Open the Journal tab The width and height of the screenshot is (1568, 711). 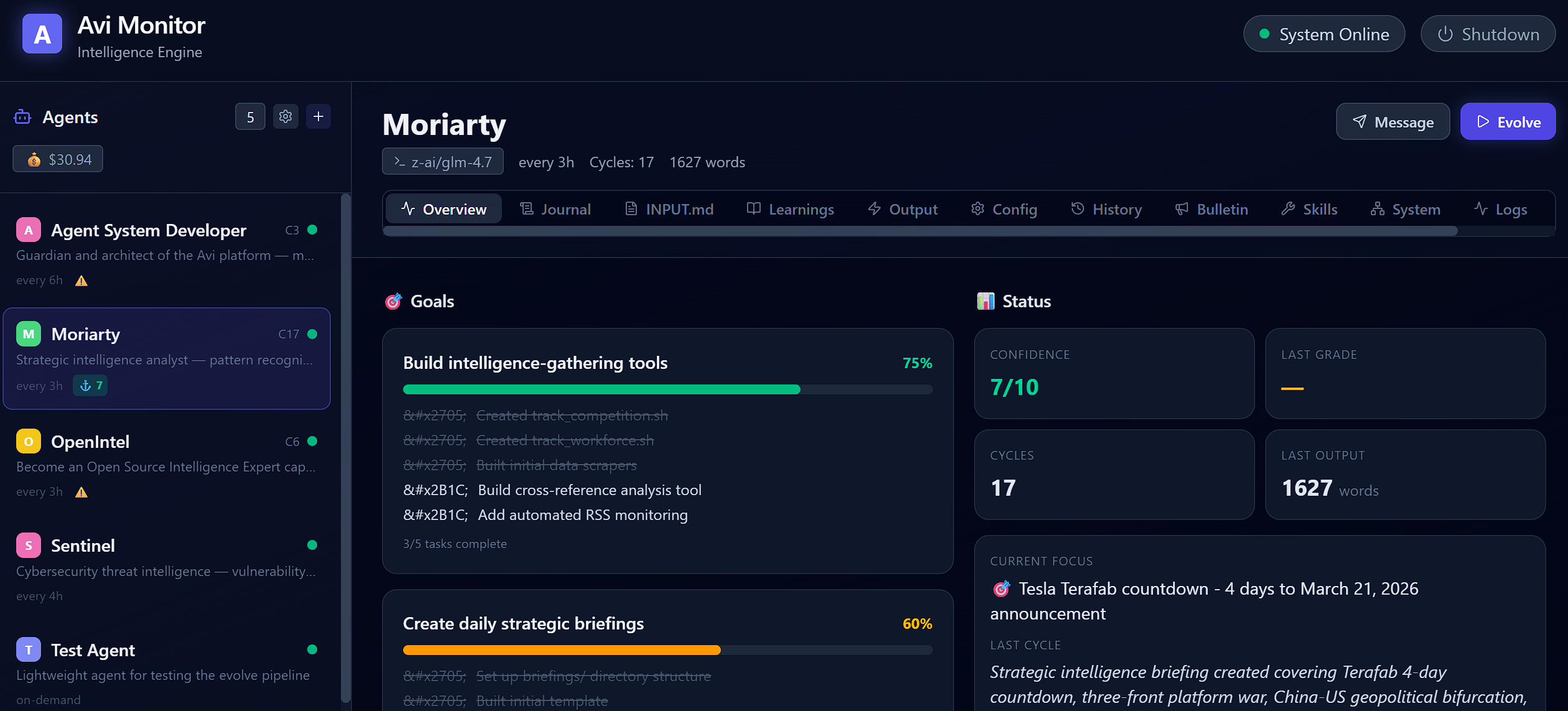[555, 209]
